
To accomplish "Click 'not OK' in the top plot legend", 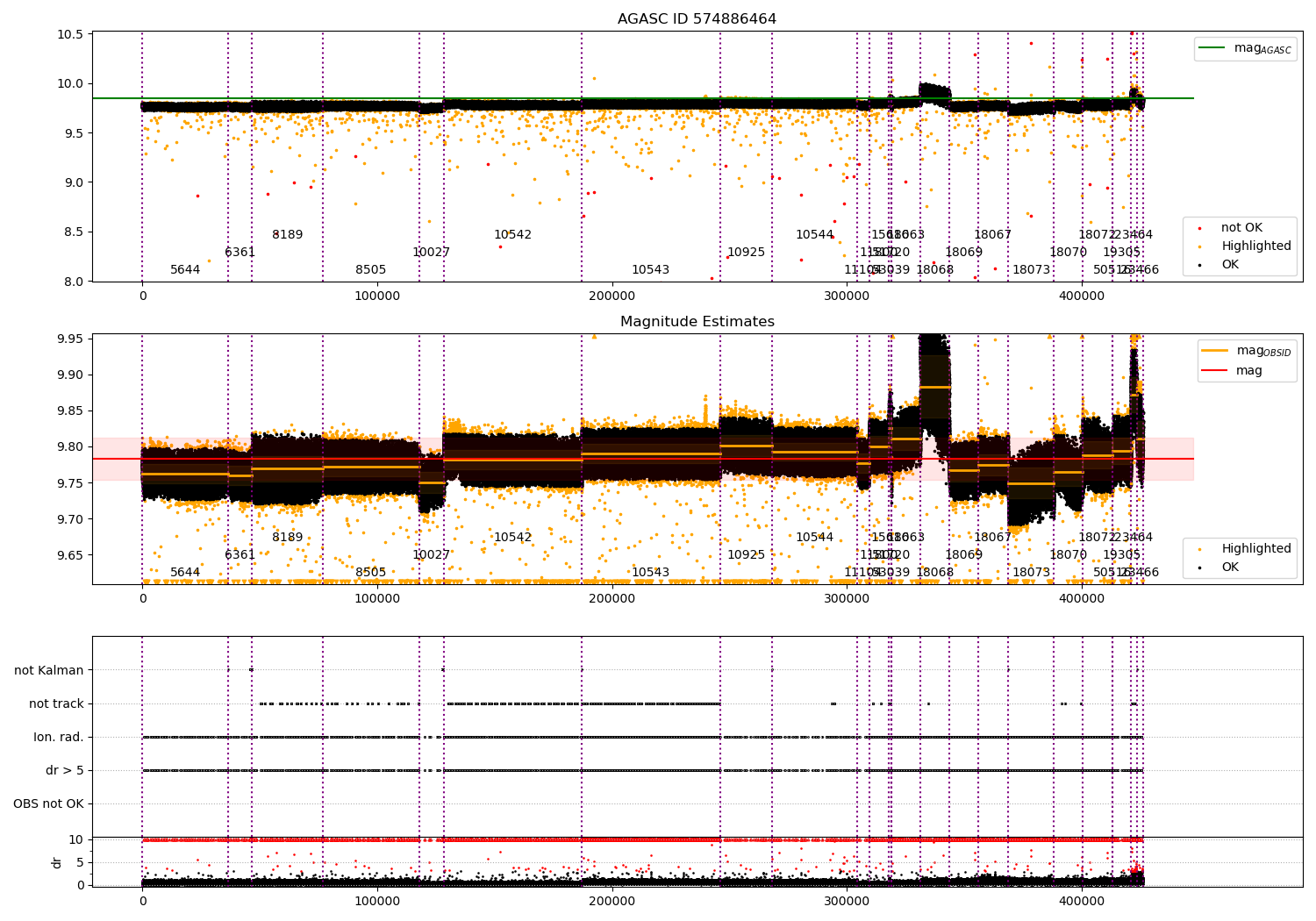I will pos(1240,228).
